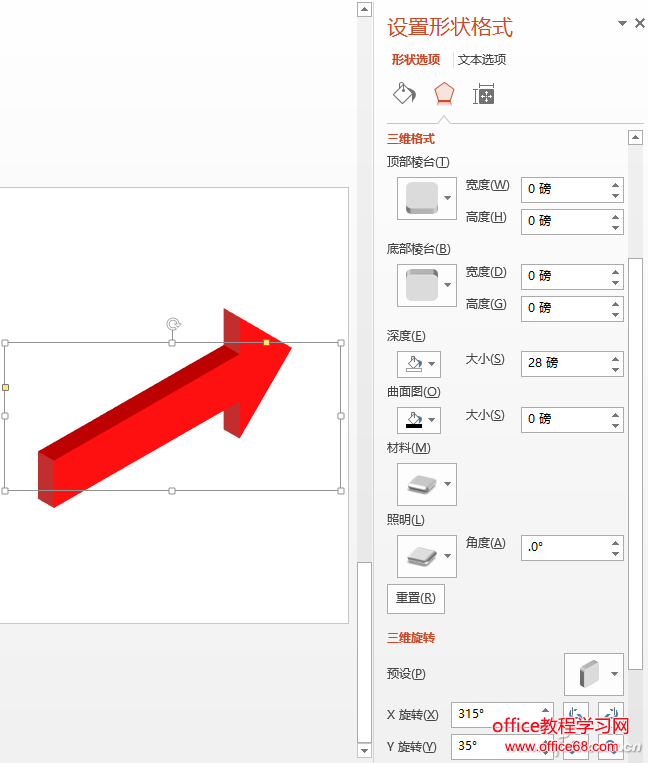Increase top bevel 宽度(W) value
This screenshot has width=648, height=763.
(x=615, y=184)
